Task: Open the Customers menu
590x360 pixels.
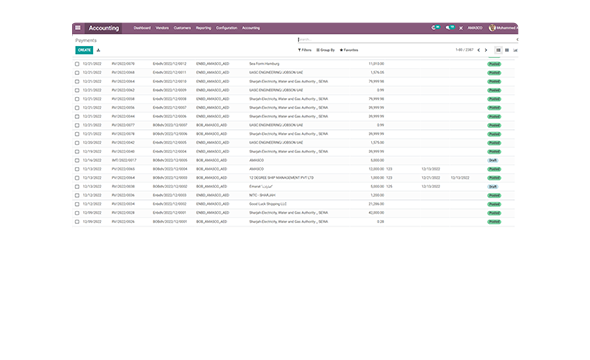Action: coord(182,28)
